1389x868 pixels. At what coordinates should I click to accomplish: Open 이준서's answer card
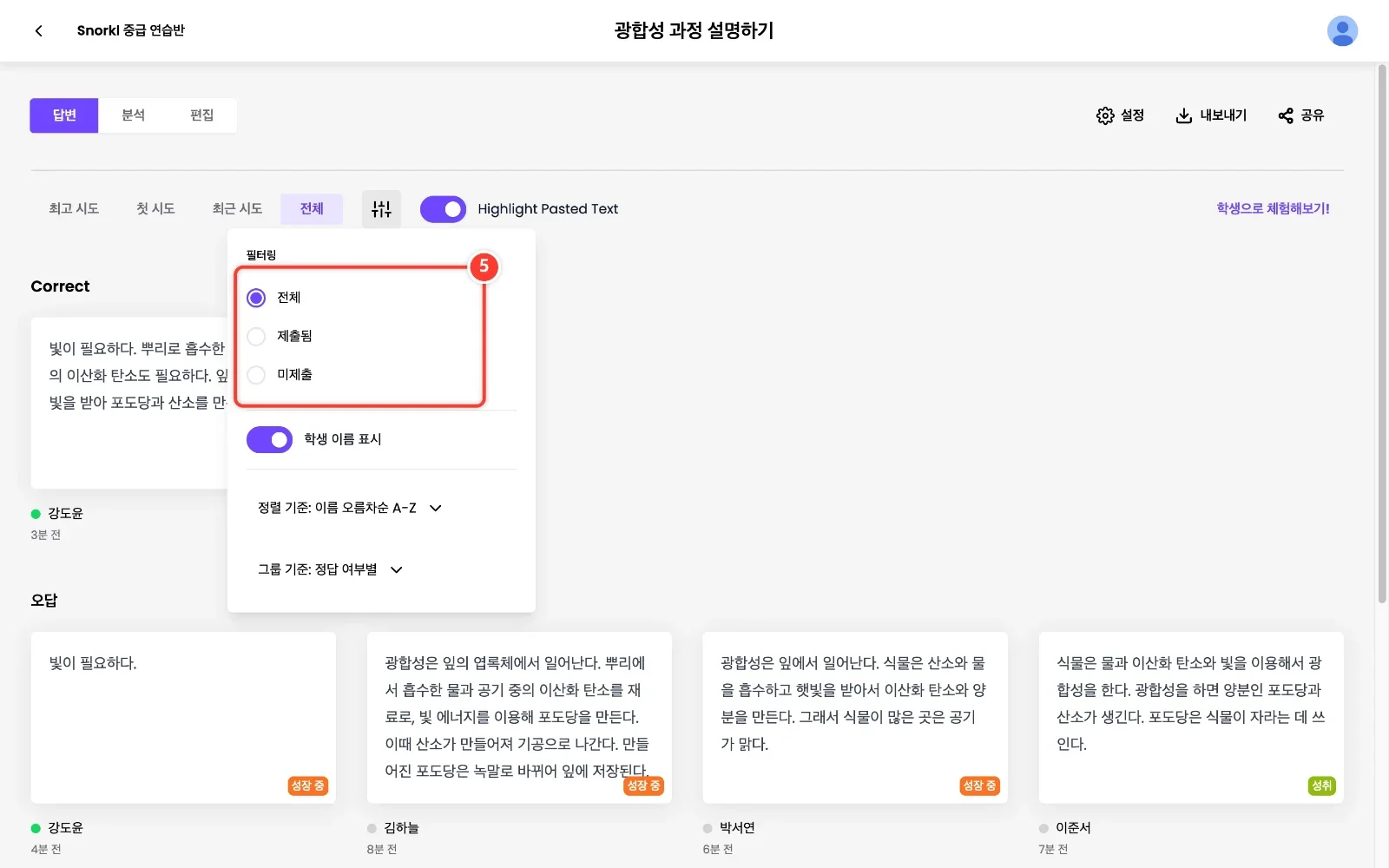(x=1191, y=717)
